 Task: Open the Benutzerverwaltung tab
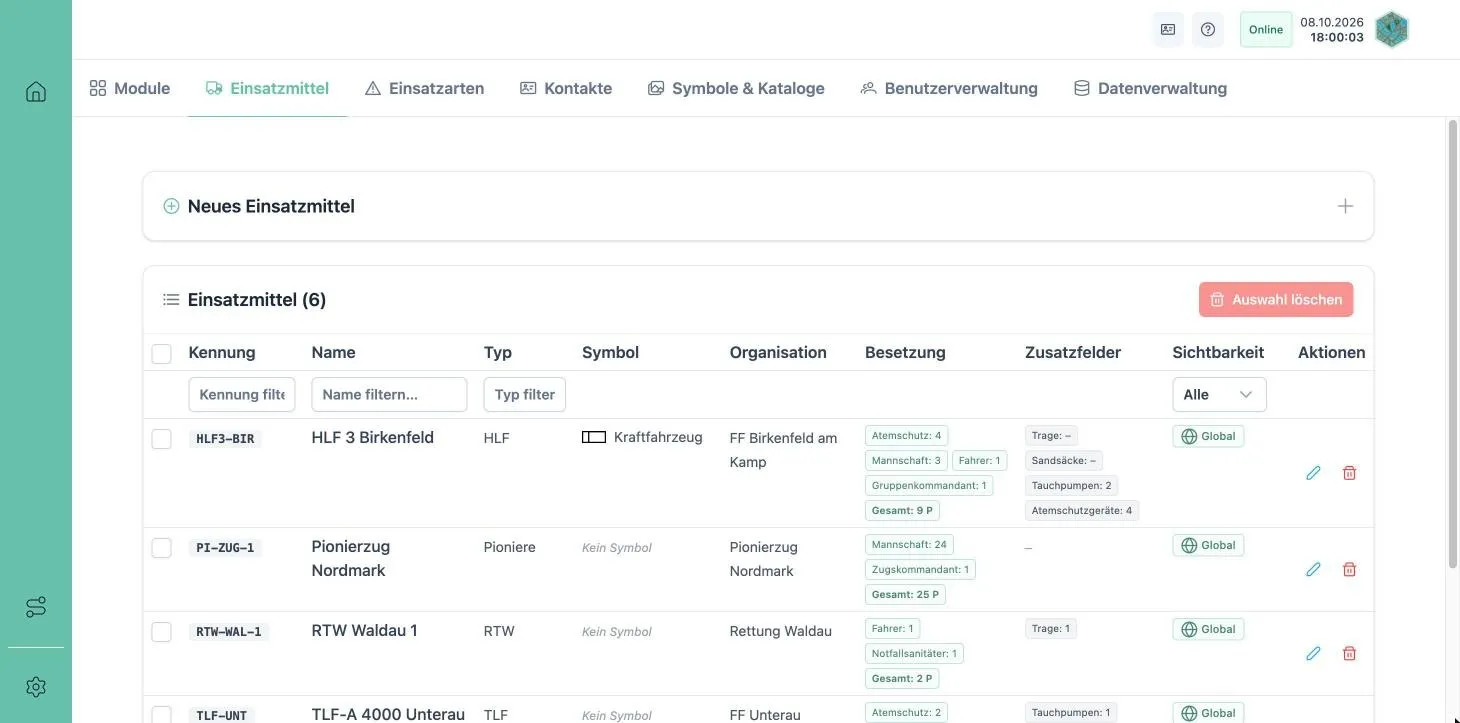pyautogui.click(x=949, y=88)
